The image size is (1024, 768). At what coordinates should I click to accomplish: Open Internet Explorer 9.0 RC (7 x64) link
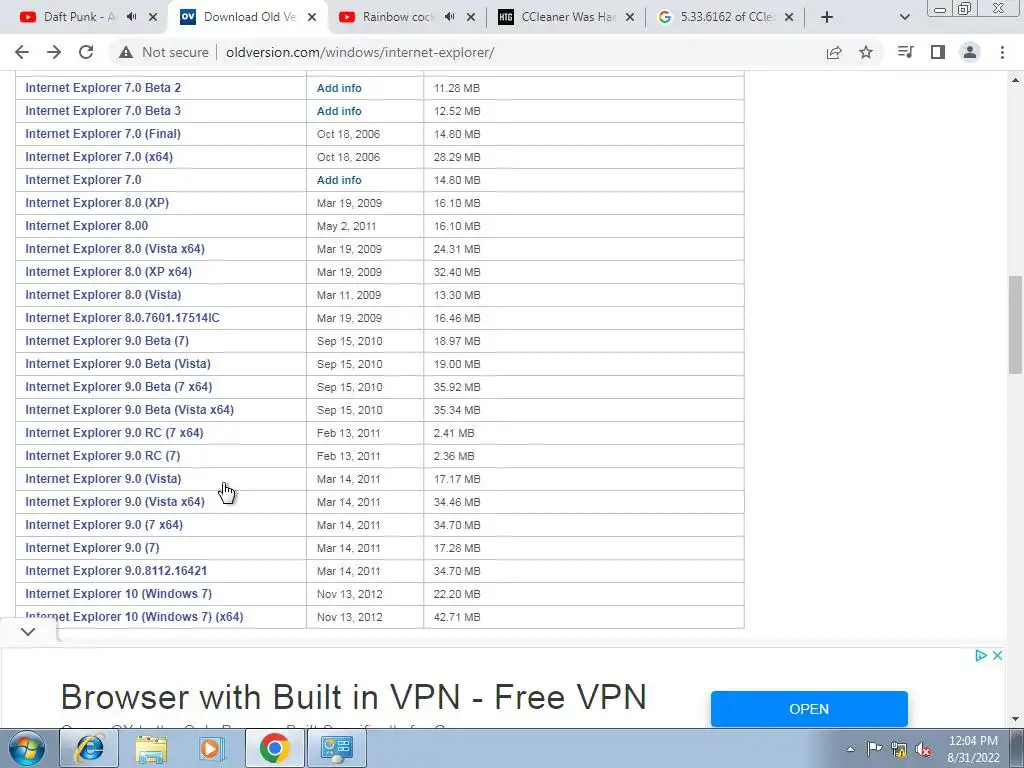coord(114,432)
